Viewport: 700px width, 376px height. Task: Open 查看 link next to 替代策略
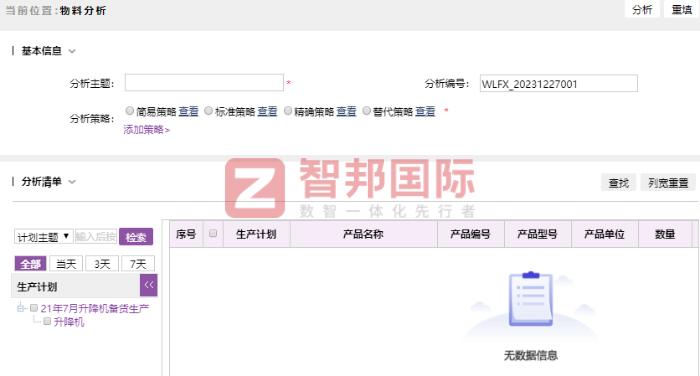tap(425, 112)
